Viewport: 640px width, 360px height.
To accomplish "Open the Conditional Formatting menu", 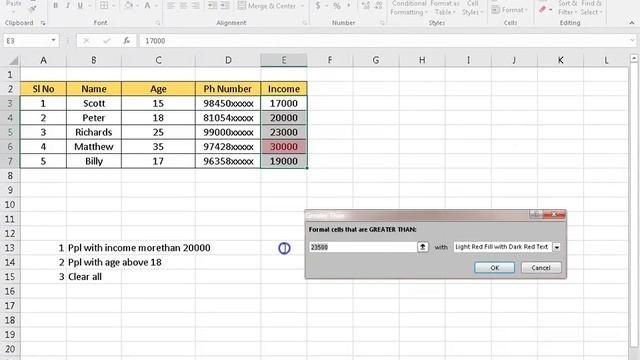I will click(409, 8).
